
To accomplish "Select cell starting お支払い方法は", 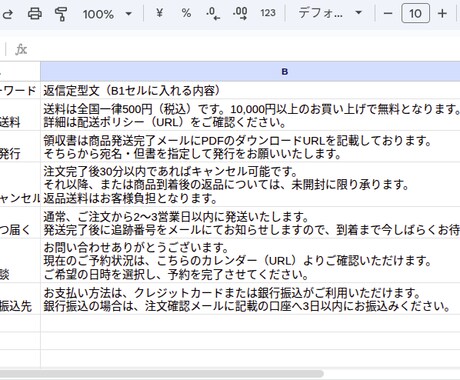I will [250, 298].
